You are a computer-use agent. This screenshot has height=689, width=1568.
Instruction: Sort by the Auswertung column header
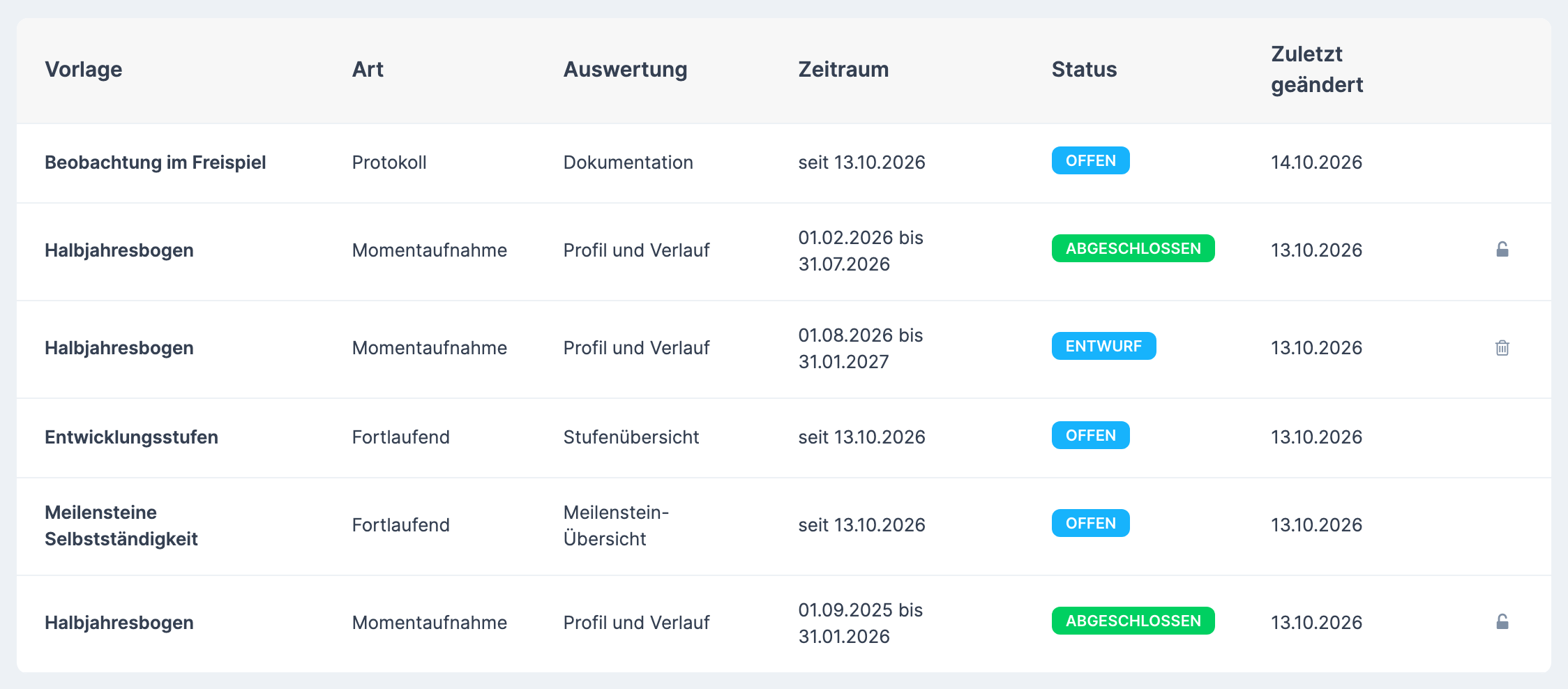[x=625, y=69]
